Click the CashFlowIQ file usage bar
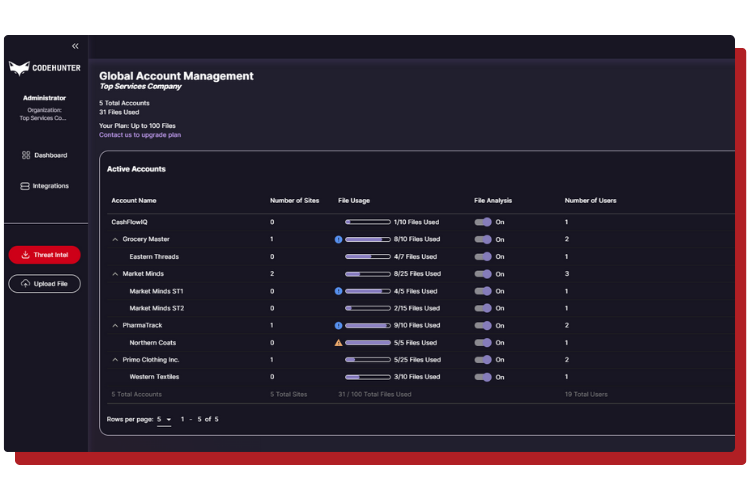This screenshot has height=500, width=750. pyautogui.click(x=367, y=222)
